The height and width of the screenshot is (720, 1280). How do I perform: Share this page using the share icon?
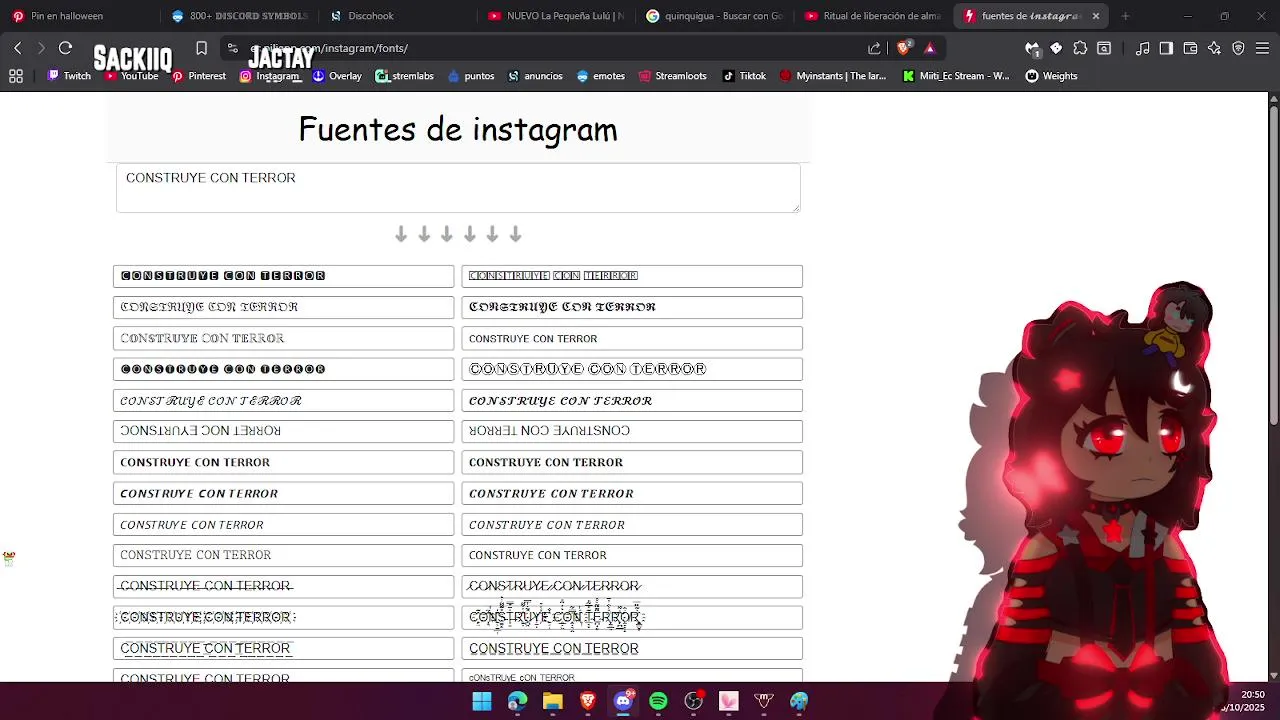pos(875,48)
